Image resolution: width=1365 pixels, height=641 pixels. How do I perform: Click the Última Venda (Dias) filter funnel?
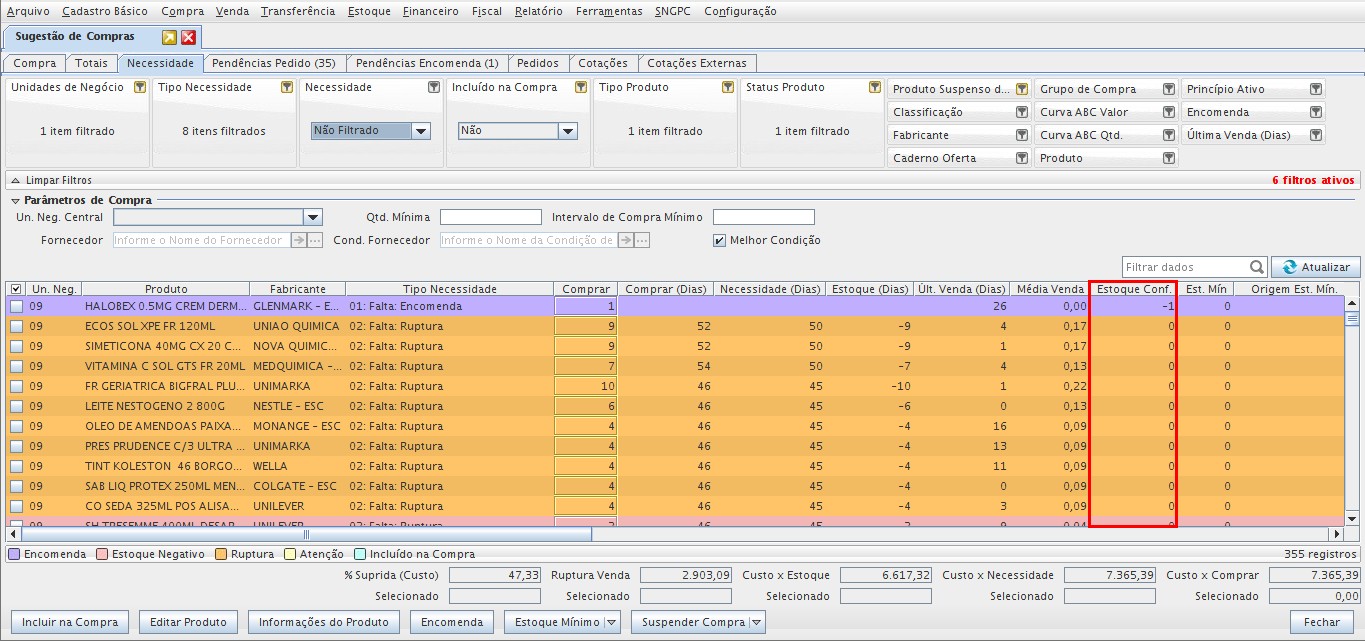(1316, 135)
